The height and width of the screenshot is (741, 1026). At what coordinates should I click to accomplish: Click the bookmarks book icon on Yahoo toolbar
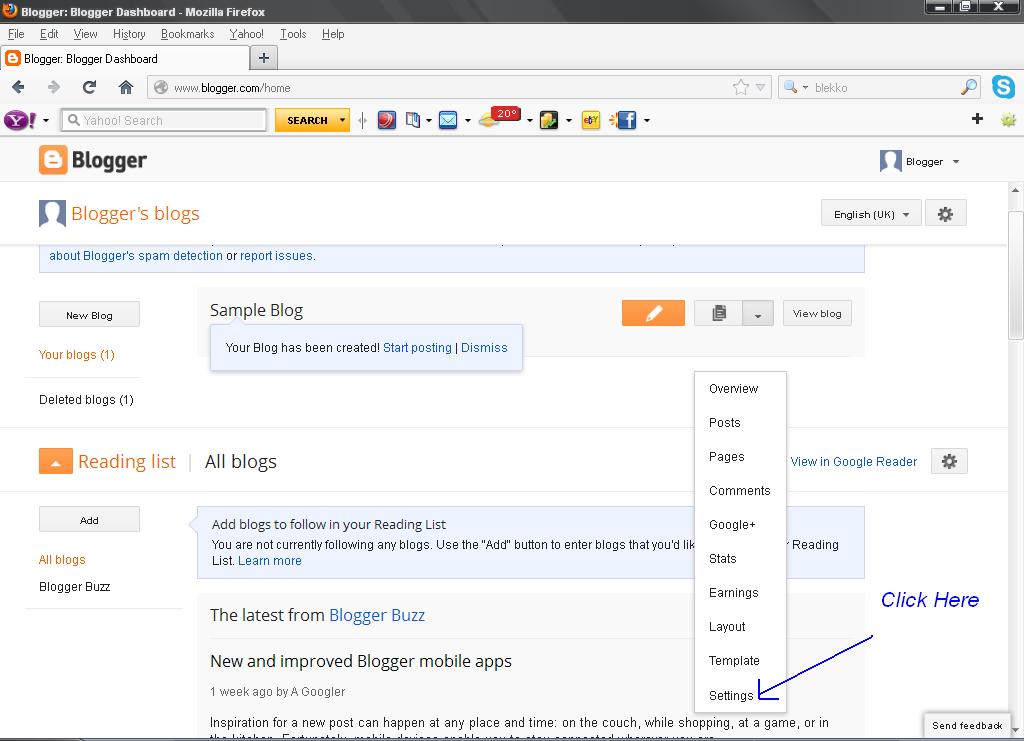pyautogui.click(x=412, y=120)
